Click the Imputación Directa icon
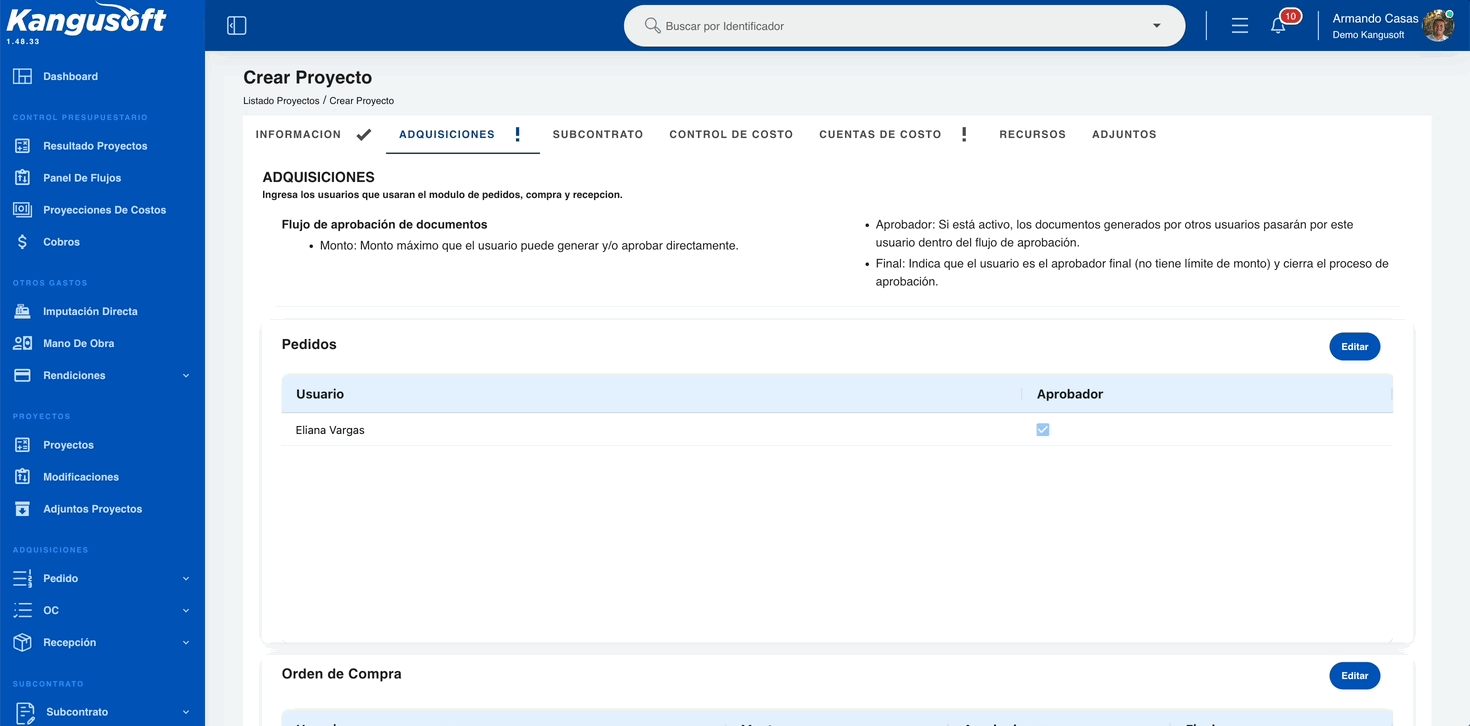The width and height of the screenshot is (1470, 726). click(x=22, y=311)
